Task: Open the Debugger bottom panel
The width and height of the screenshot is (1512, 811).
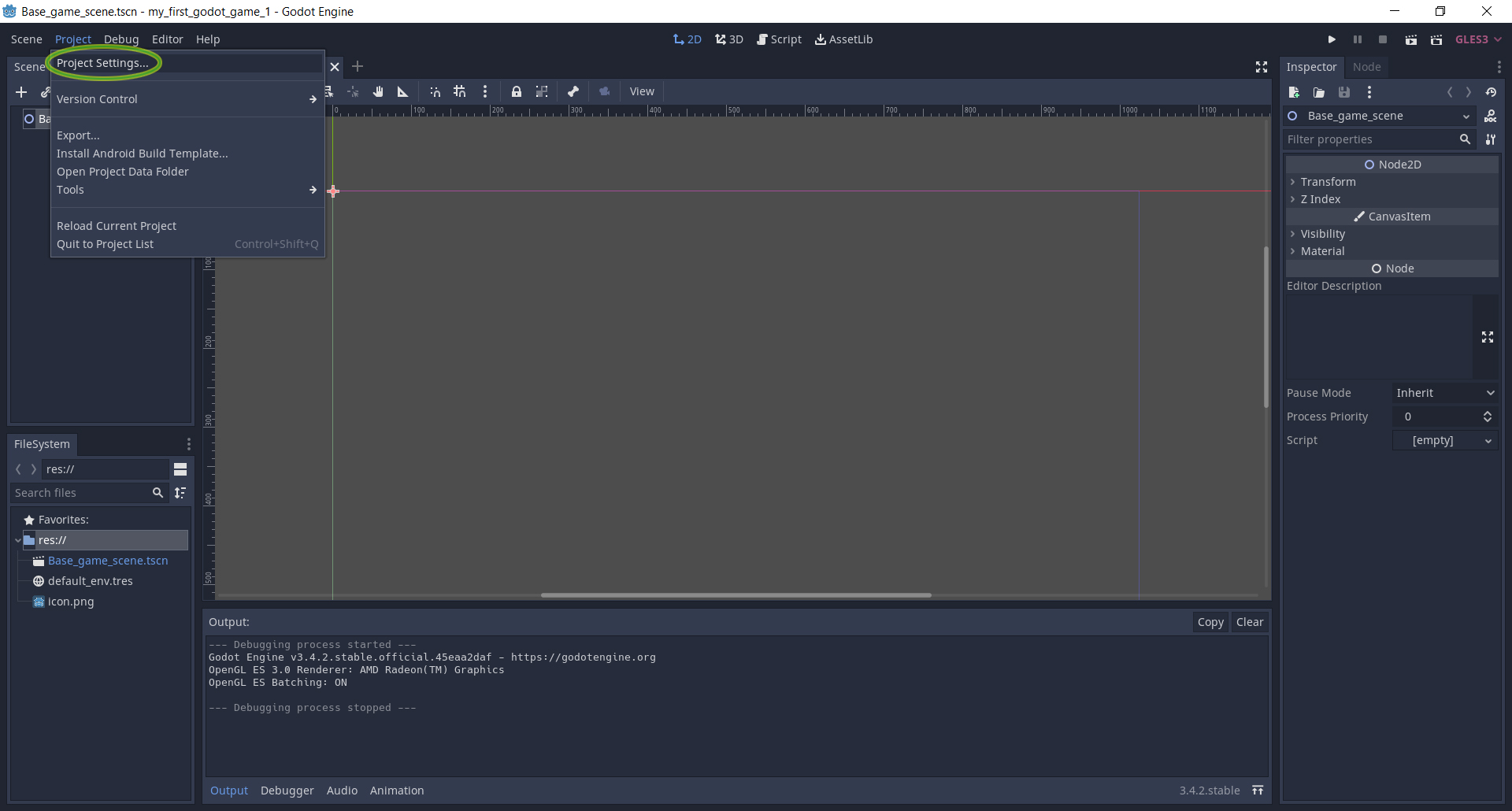Action: pos(287,791)
